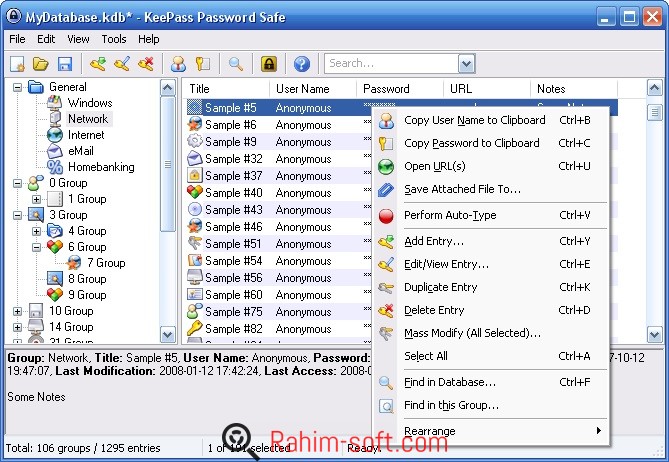Click the envelope icon of Sample #32
Image resolution: width=669 pixels, height=462 pixels.
coord(195,159)
